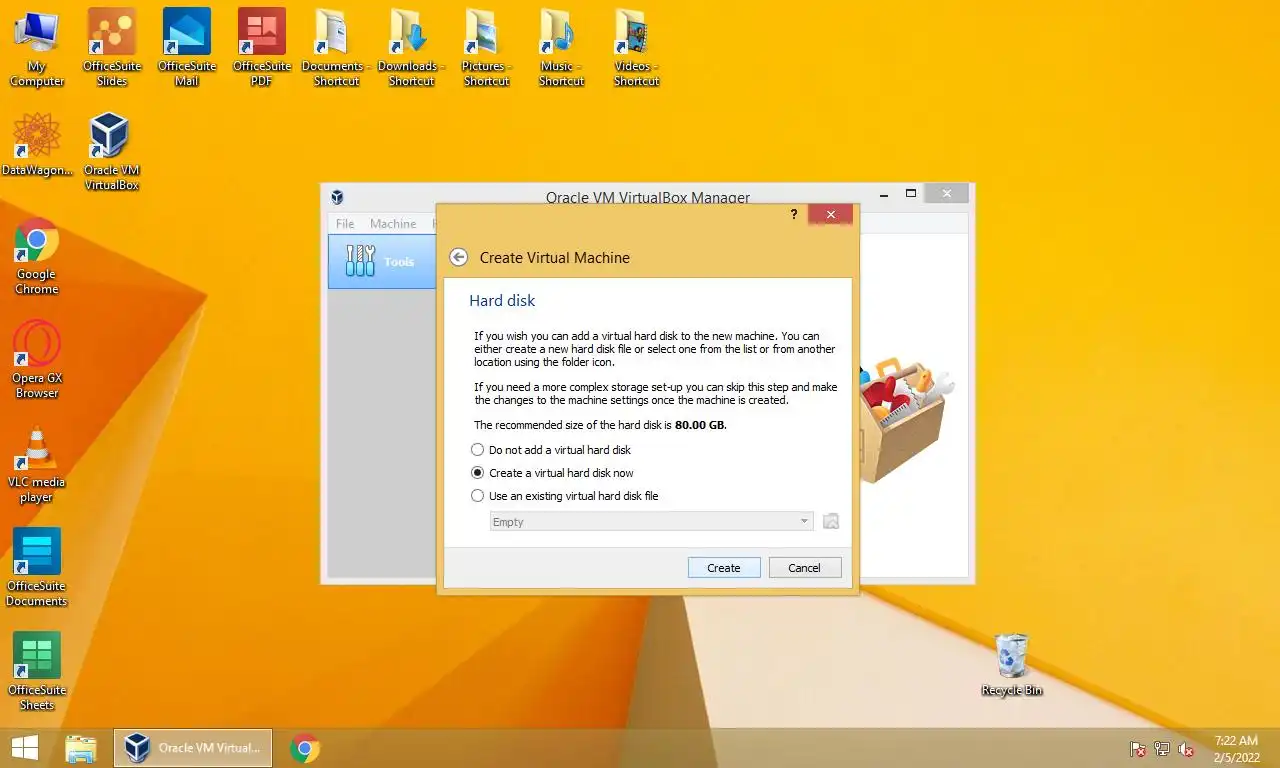Open DataWagon desktop shortcut
Image resolution: width=1280 pixels, height=768 pixels.
point(37,145)
